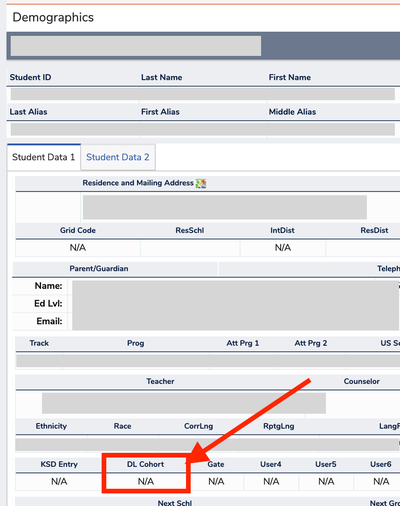
Task: Switch to the Student Data 2 tab
Action: [x=118, y=157]
